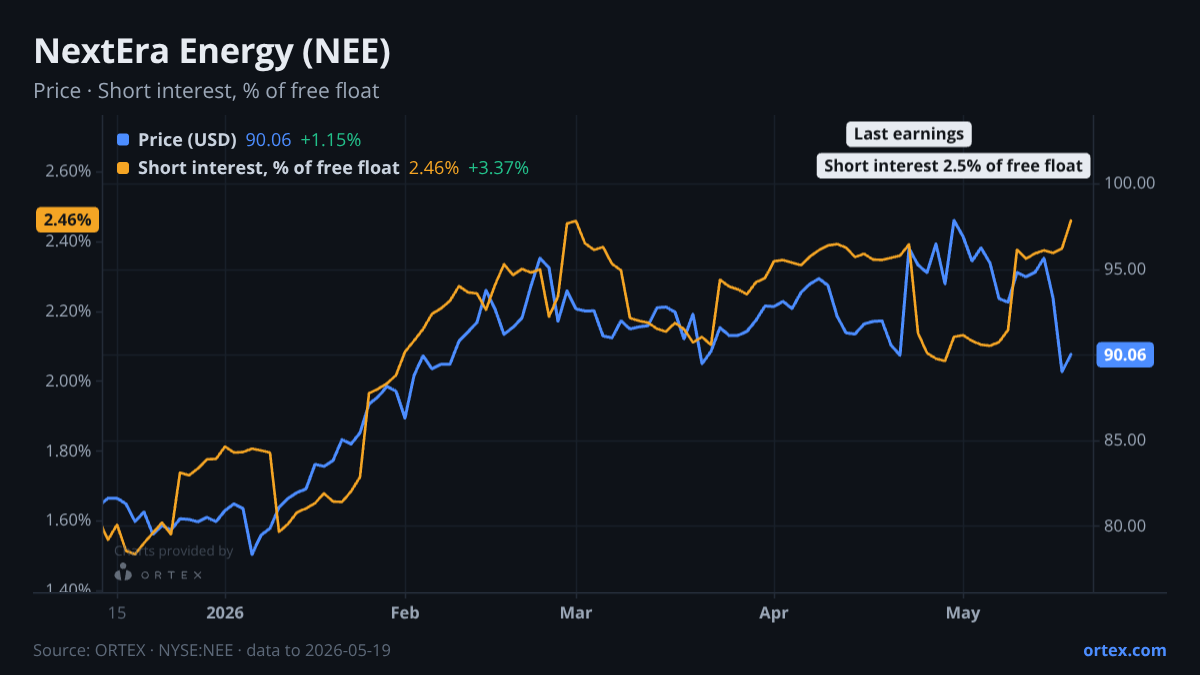Click the orange 2.46% axis value tag

click(x=67, y=219)
